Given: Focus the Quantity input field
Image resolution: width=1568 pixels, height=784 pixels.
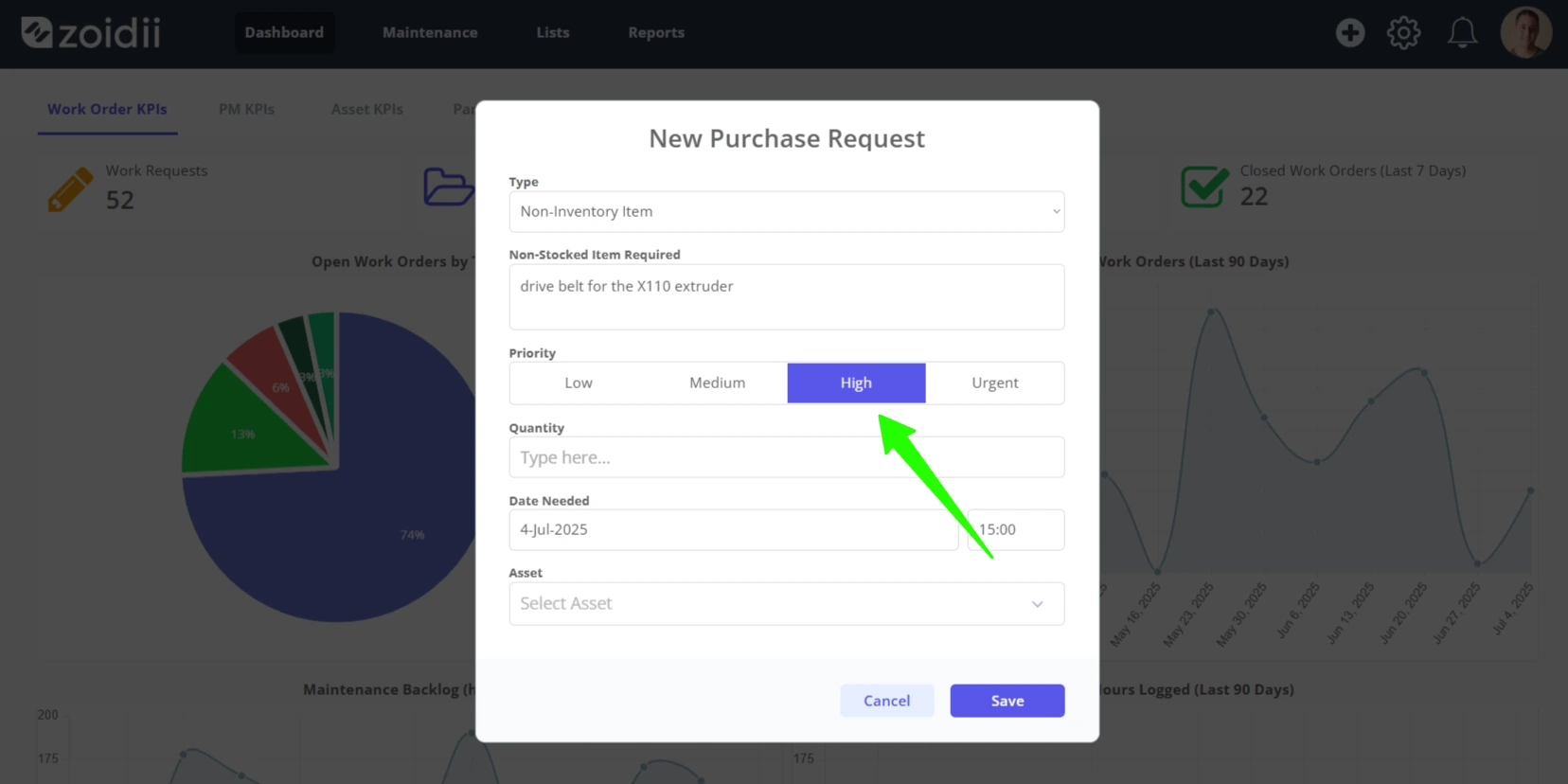Looking at the screenshot, I should coord(787,457).
